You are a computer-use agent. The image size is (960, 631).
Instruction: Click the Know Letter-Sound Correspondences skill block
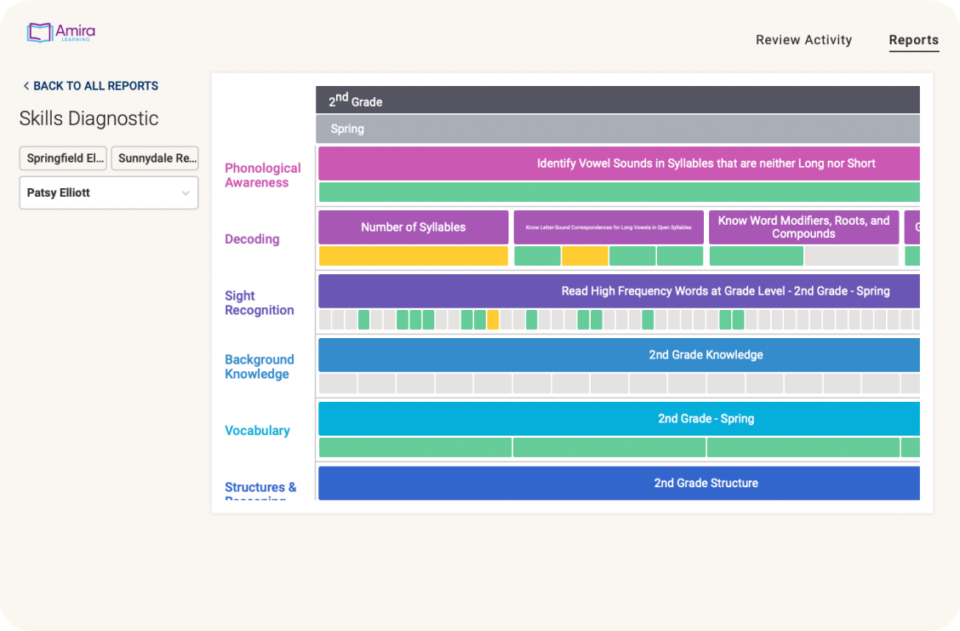609,227
